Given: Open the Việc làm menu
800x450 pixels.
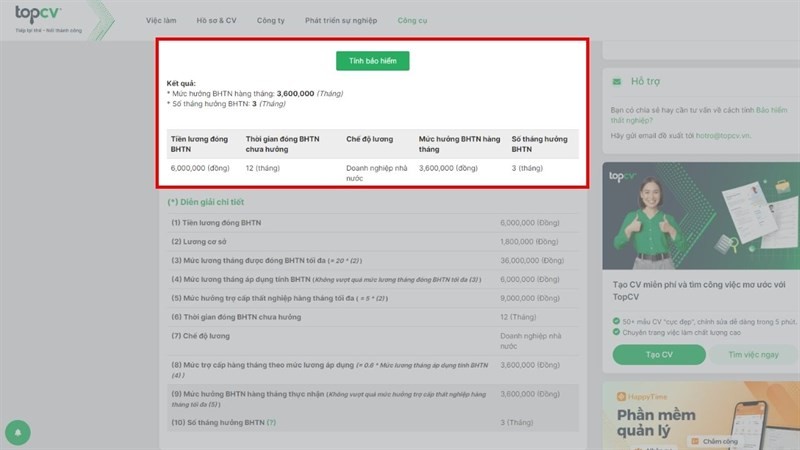Looking at the screenshot, I should coord(161,20).
